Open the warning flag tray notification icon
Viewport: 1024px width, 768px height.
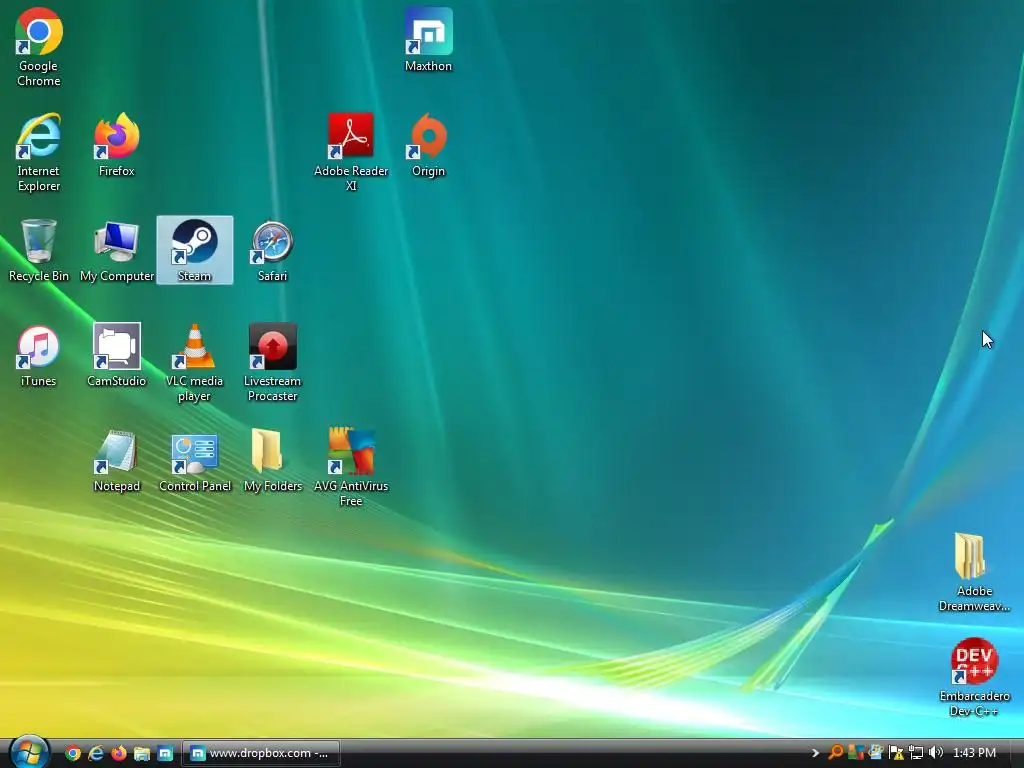896,753
